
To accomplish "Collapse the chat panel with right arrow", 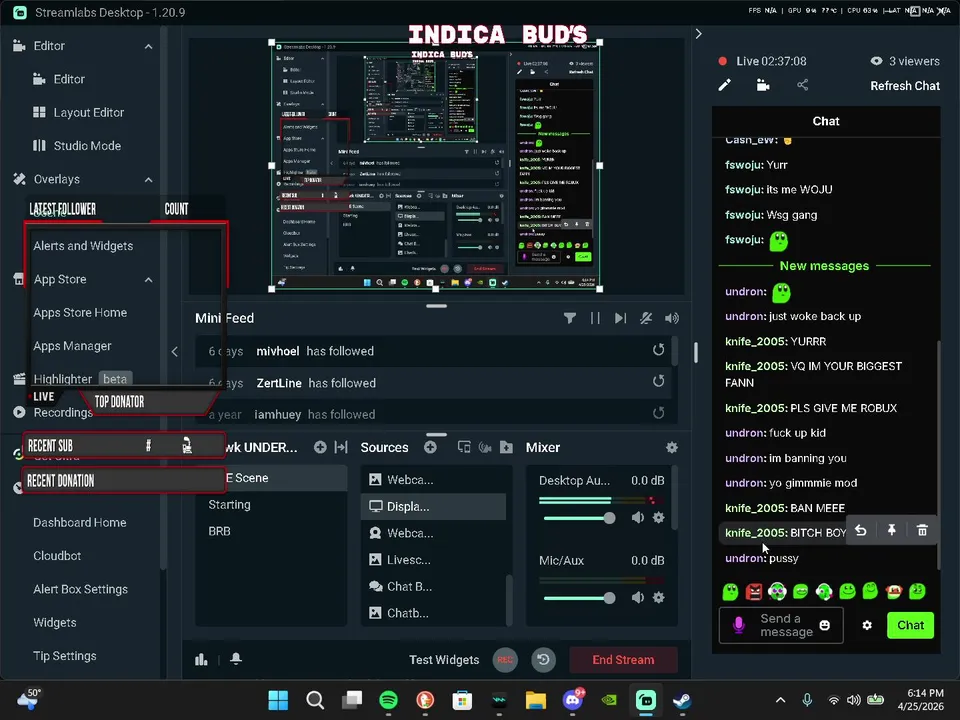I will tap(699, 34).
